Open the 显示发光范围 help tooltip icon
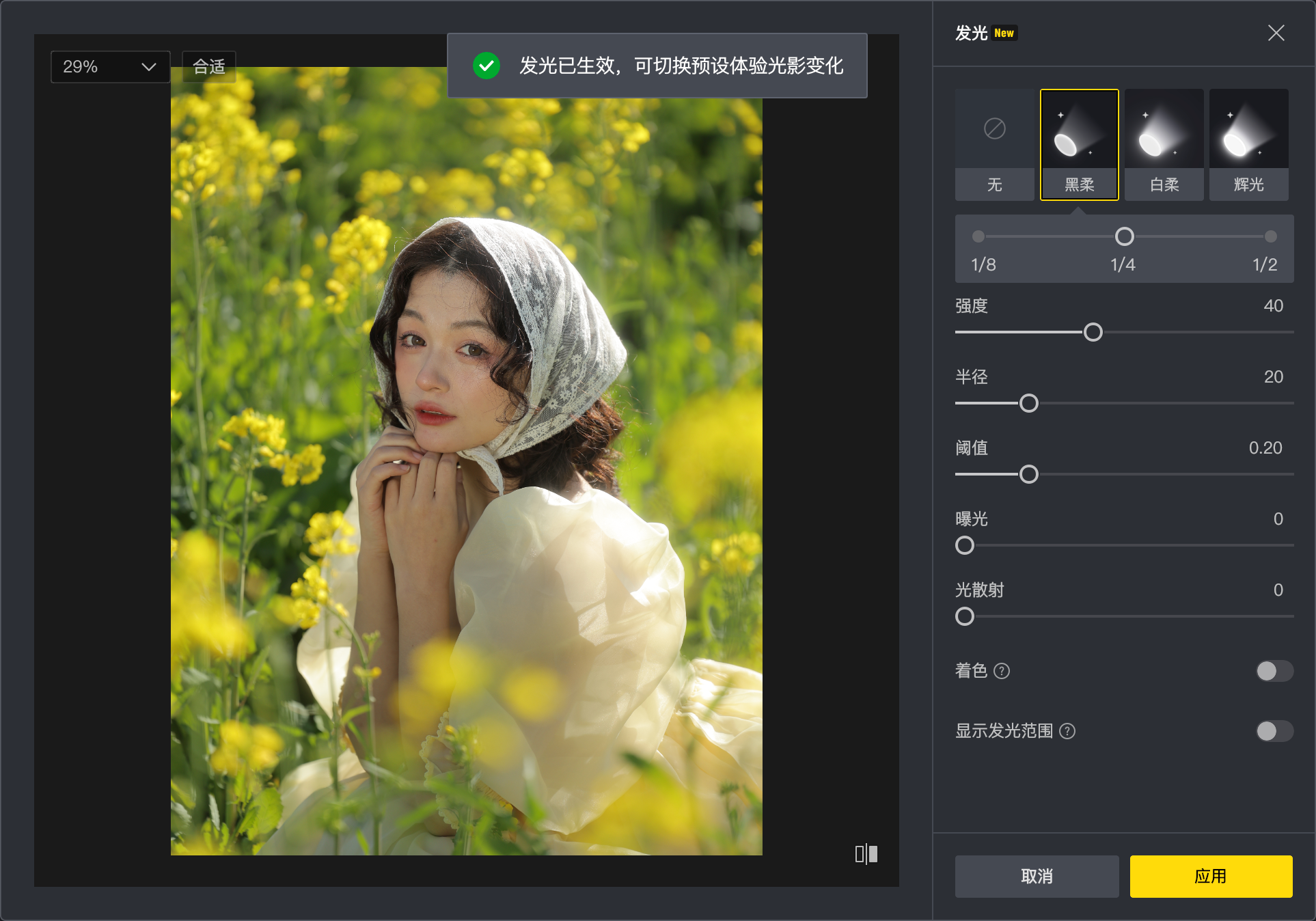The image size is (1316, 921). click(x=1067, y=731)
